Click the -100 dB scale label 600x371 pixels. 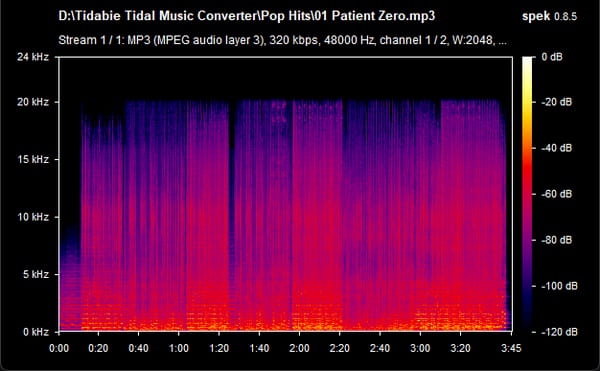point(559,286)
